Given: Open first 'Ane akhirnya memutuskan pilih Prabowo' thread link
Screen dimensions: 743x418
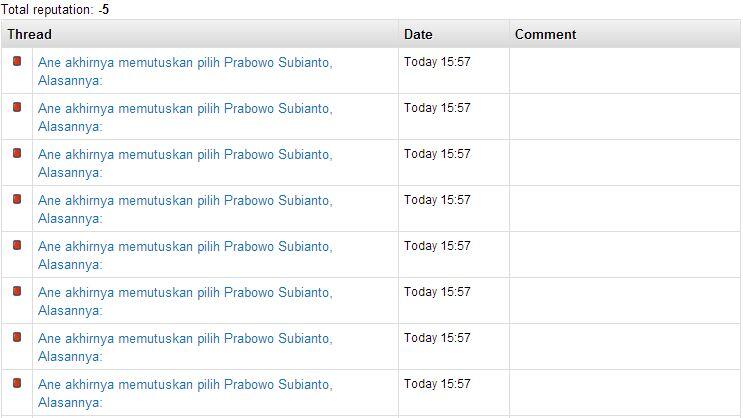Looking at the screenshot, I should pyautogui.click(x=185, y=72).
